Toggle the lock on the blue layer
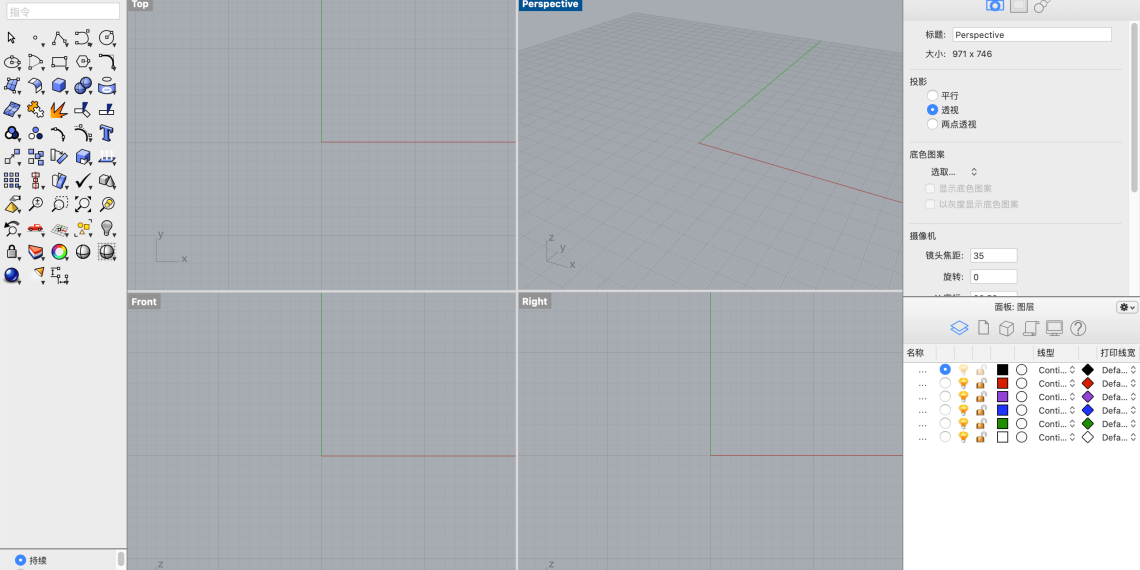Screen dimensions: 1140x570 981,410
